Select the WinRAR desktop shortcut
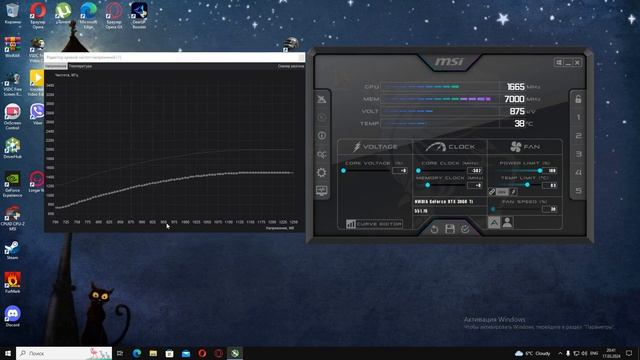 pos(13,47)
